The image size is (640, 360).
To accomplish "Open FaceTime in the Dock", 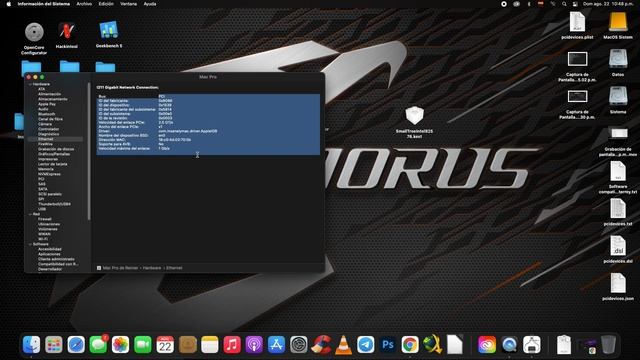I will [x=143, y=345].
